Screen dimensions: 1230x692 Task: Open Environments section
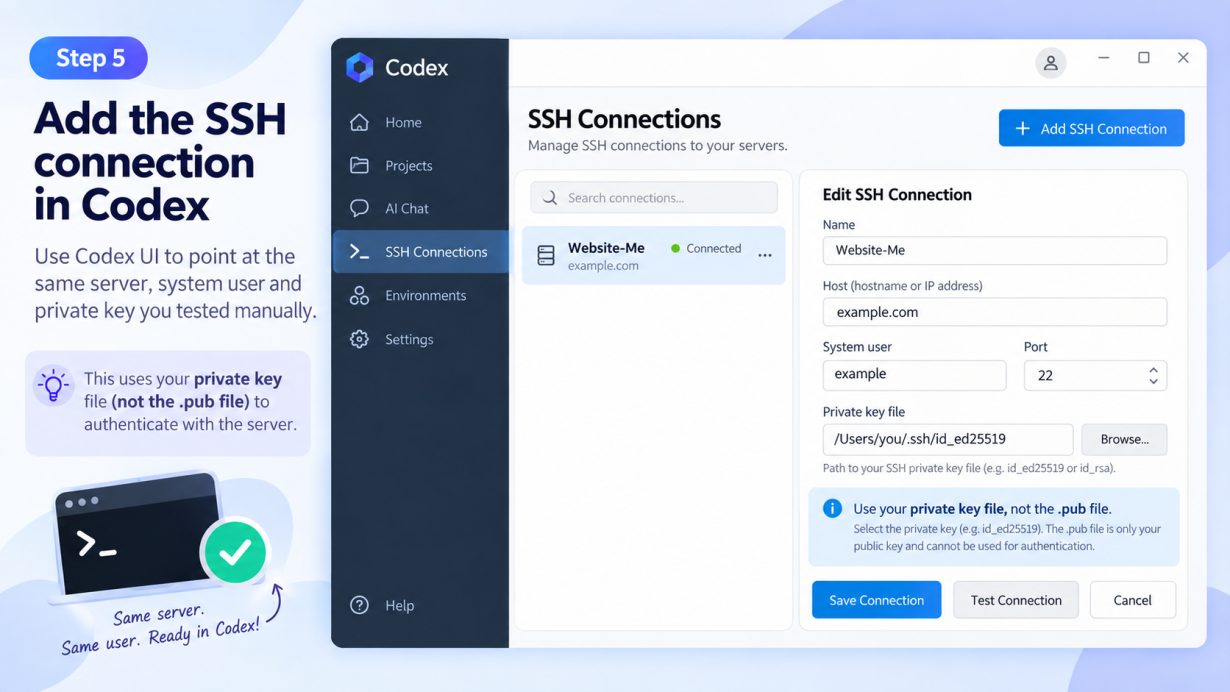pyautogui.click(x=421, y=295)
